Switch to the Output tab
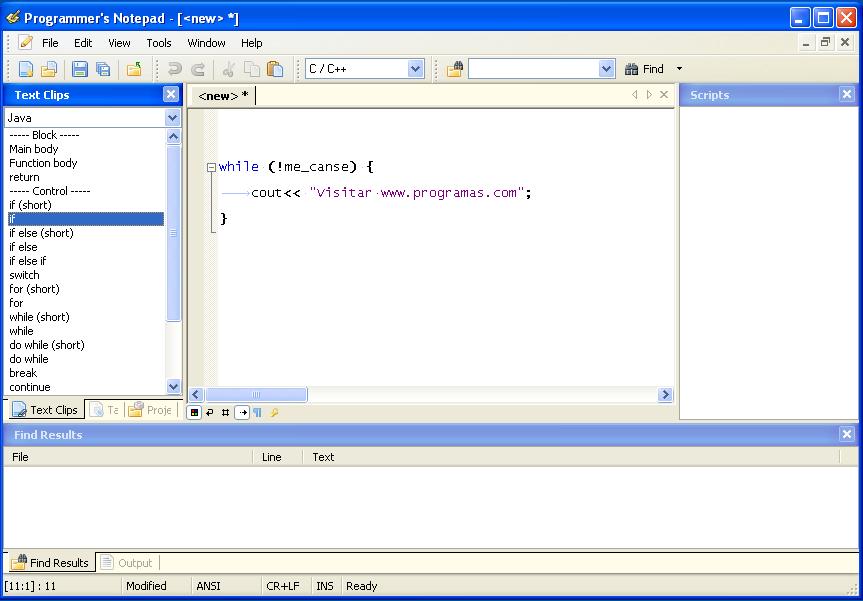 coord(127,562)
